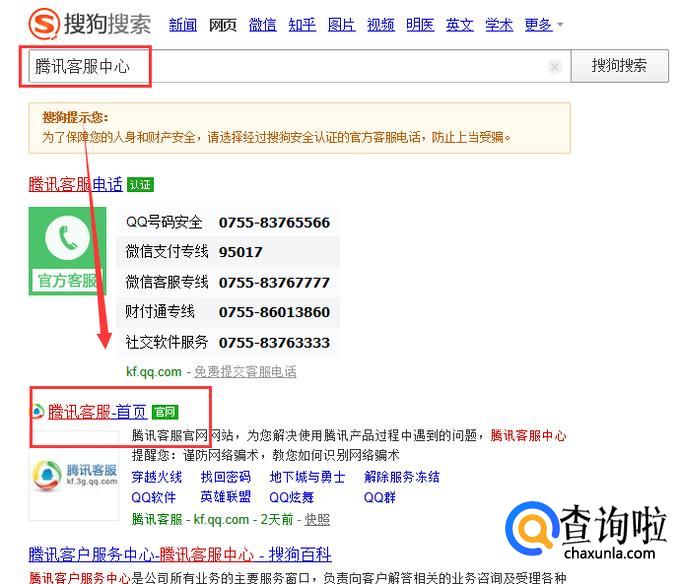The width and height of the screenshot is (679, 584).
Task: Focus the search input containing 腾讯客服中心
Action: [x=300, y=66]
